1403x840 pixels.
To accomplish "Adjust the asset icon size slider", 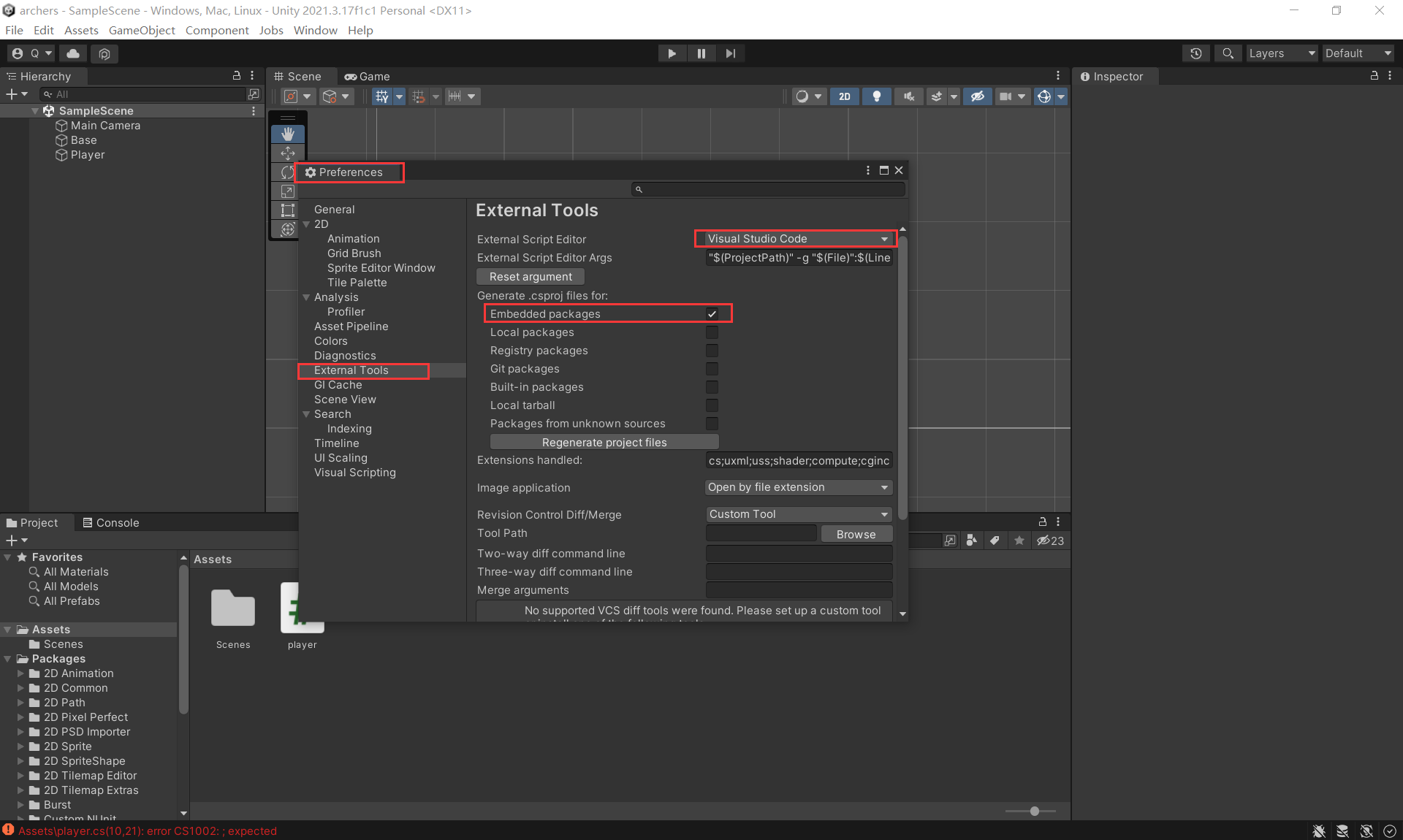I will pos(1034,811).
